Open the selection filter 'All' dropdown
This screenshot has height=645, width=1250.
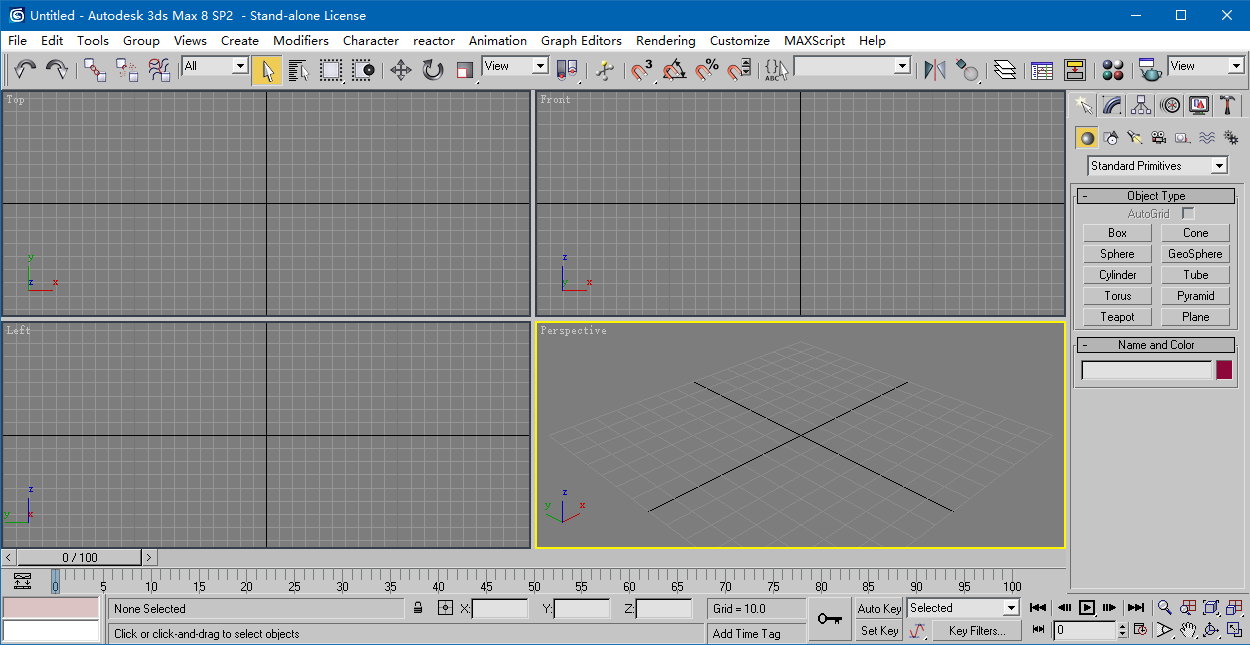[x=239, y=66]
